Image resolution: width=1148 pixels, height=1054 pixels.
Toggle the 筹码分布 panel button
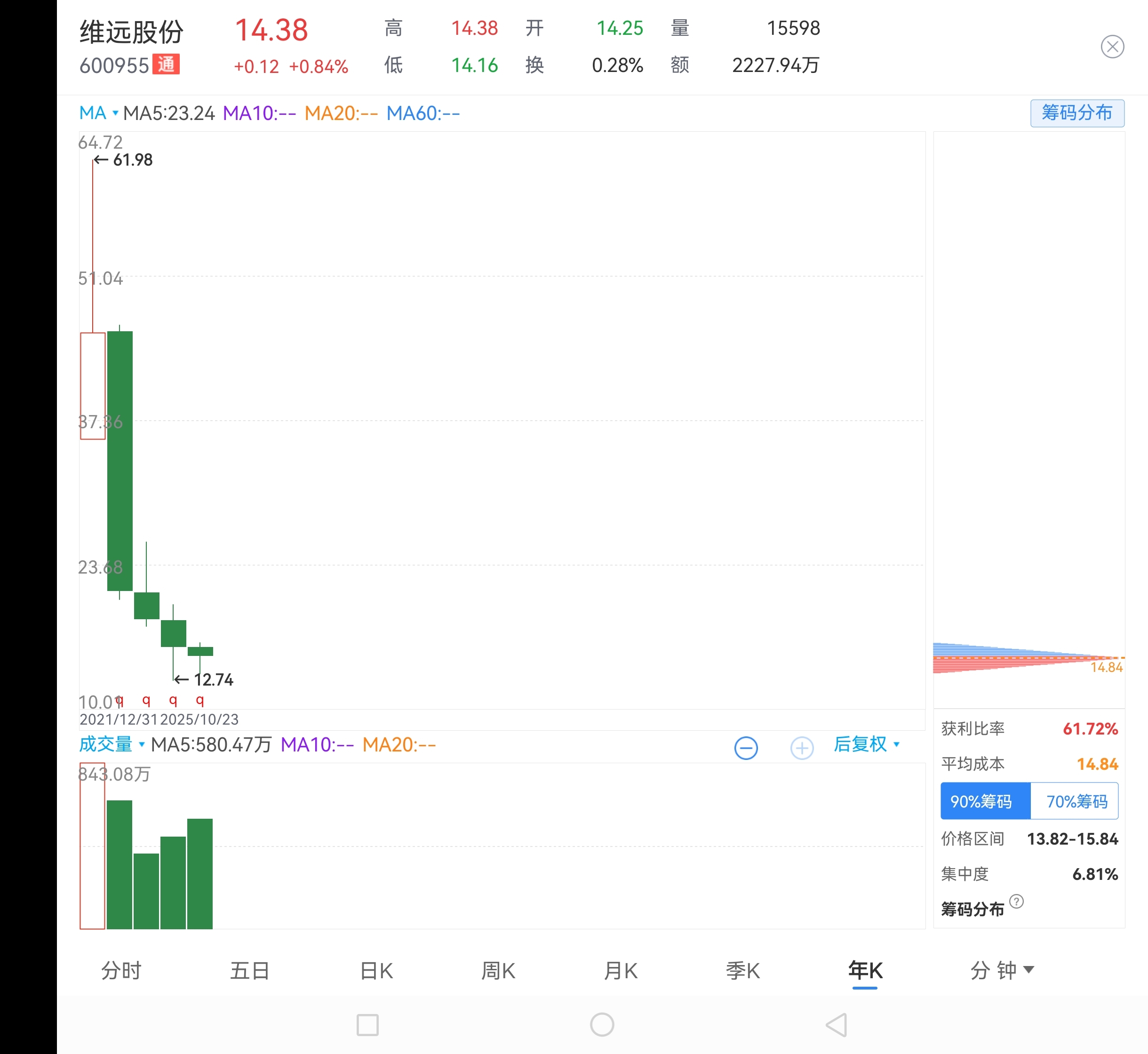[1076, 113]
